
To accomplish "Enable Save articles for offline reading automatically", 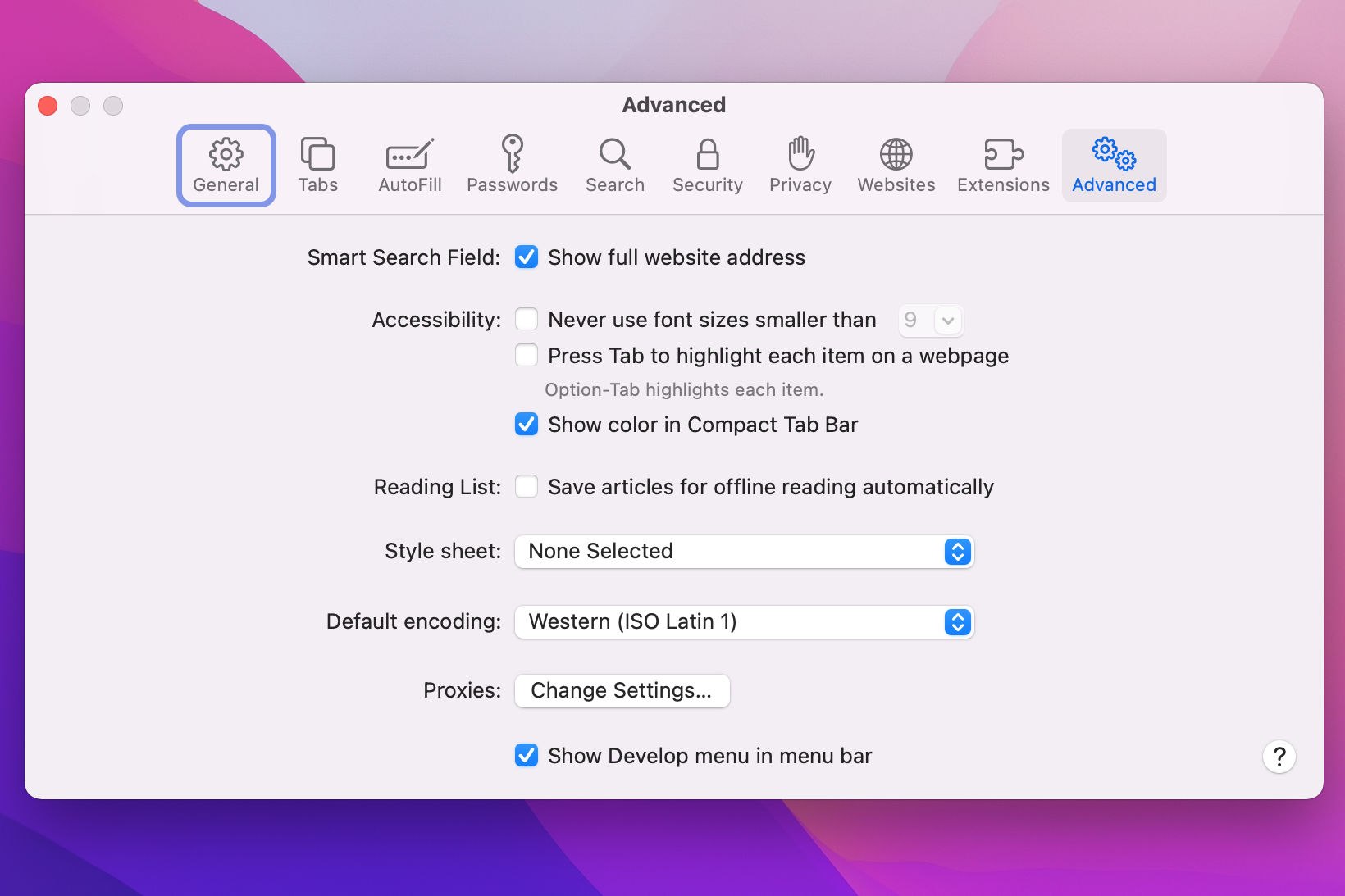I will click(527, 487).
